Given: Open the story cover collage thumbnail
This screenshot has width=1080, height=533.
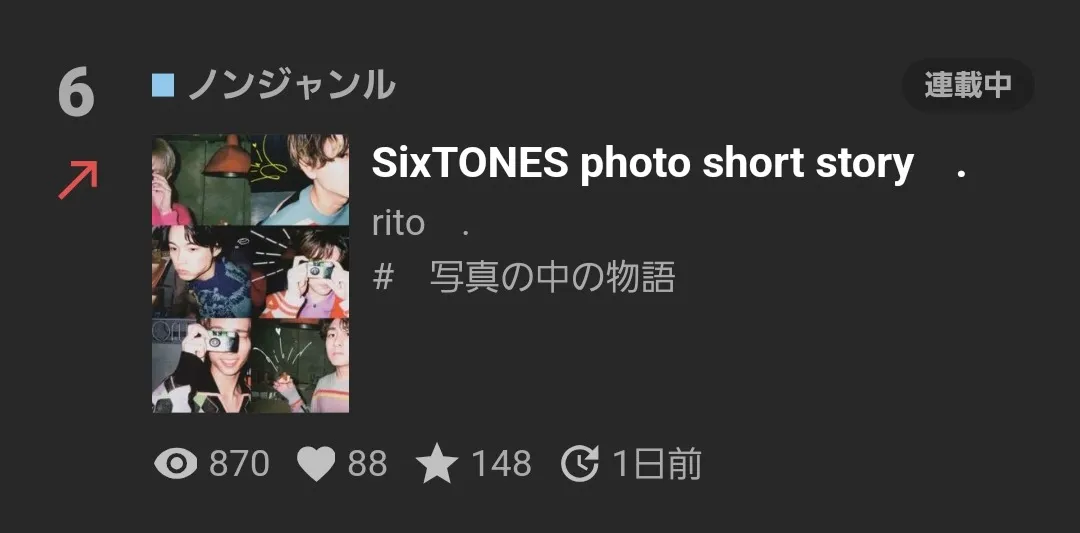Looking at the screenshot, I should [x=250, y=273].
